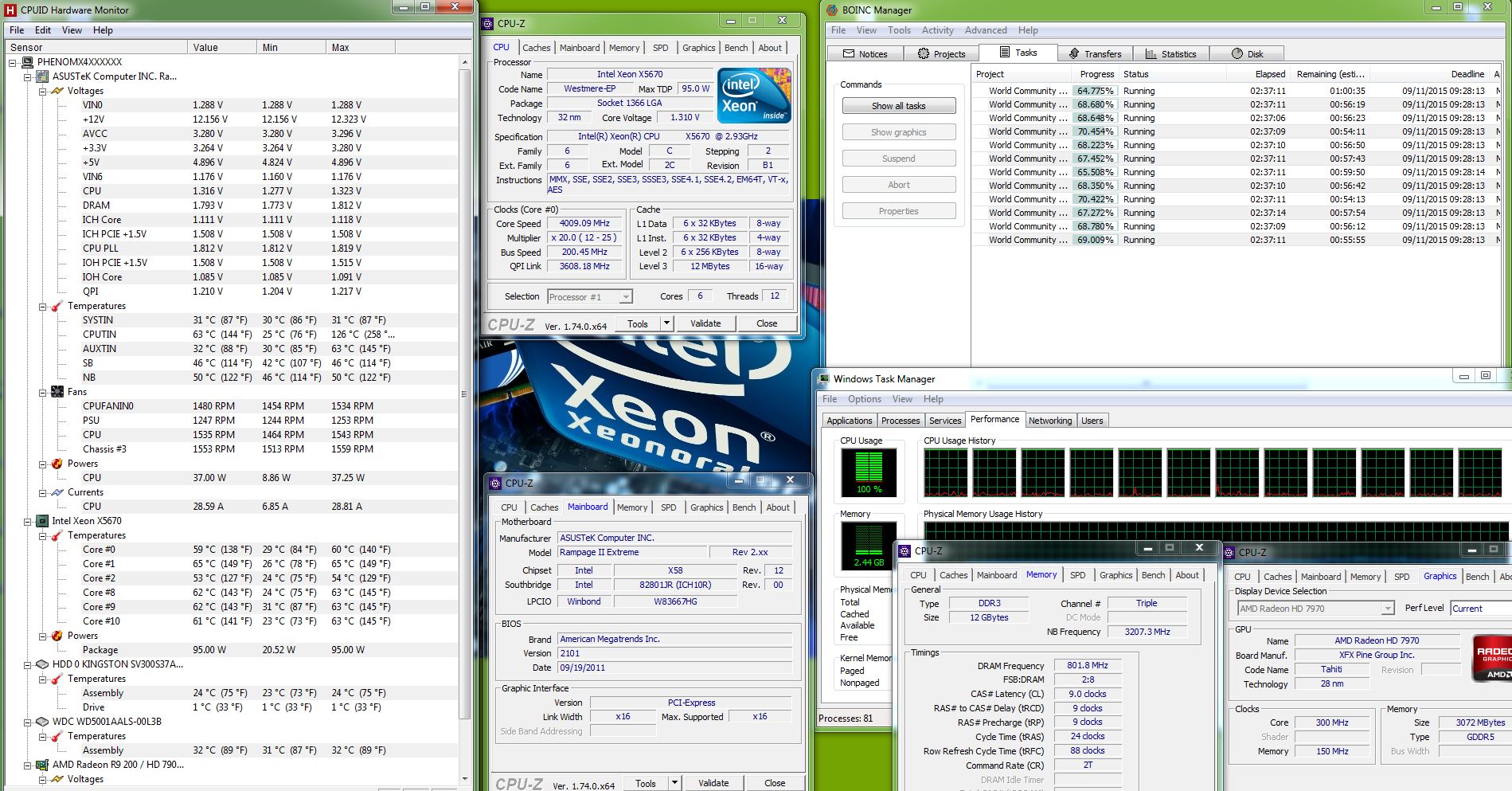Click Close in the CPU-Z Mainboard window
Image resolution: width=1512 pixels, height=791 pixels.
tap(775, 783)
